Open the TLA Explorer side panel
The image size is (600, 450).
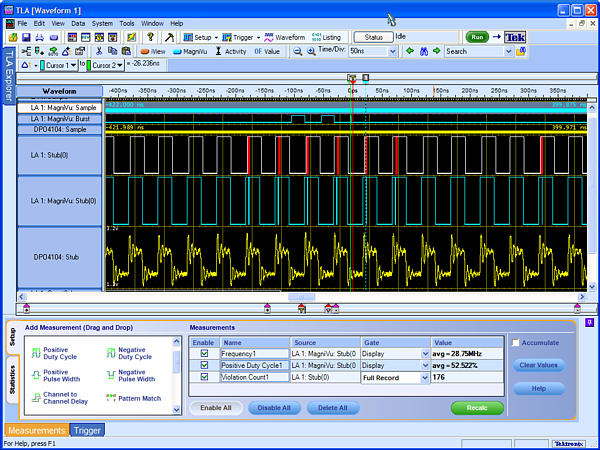9,75
